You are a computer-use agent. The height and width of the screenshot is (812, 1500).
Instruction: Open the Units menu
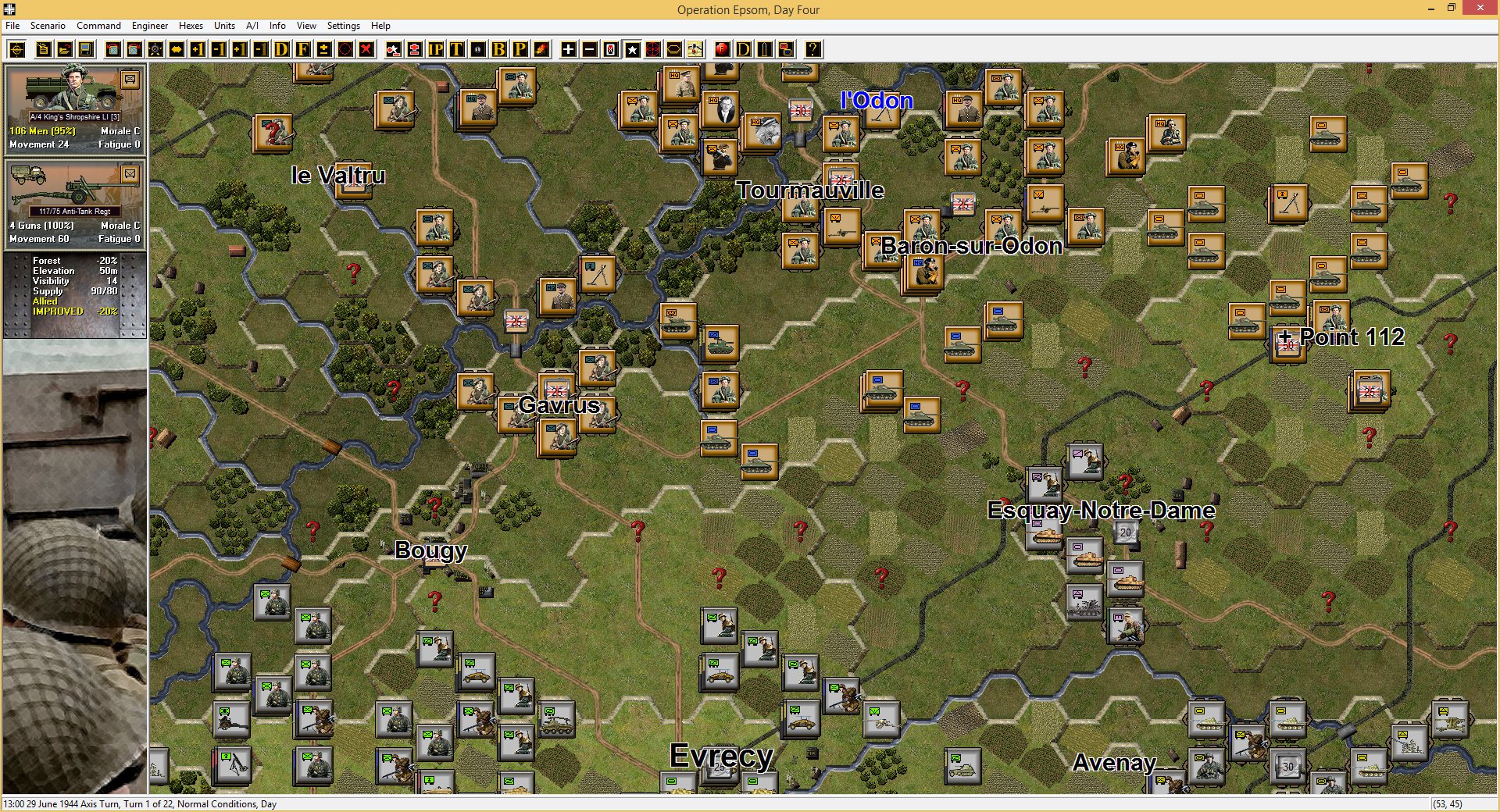point(224,26)
